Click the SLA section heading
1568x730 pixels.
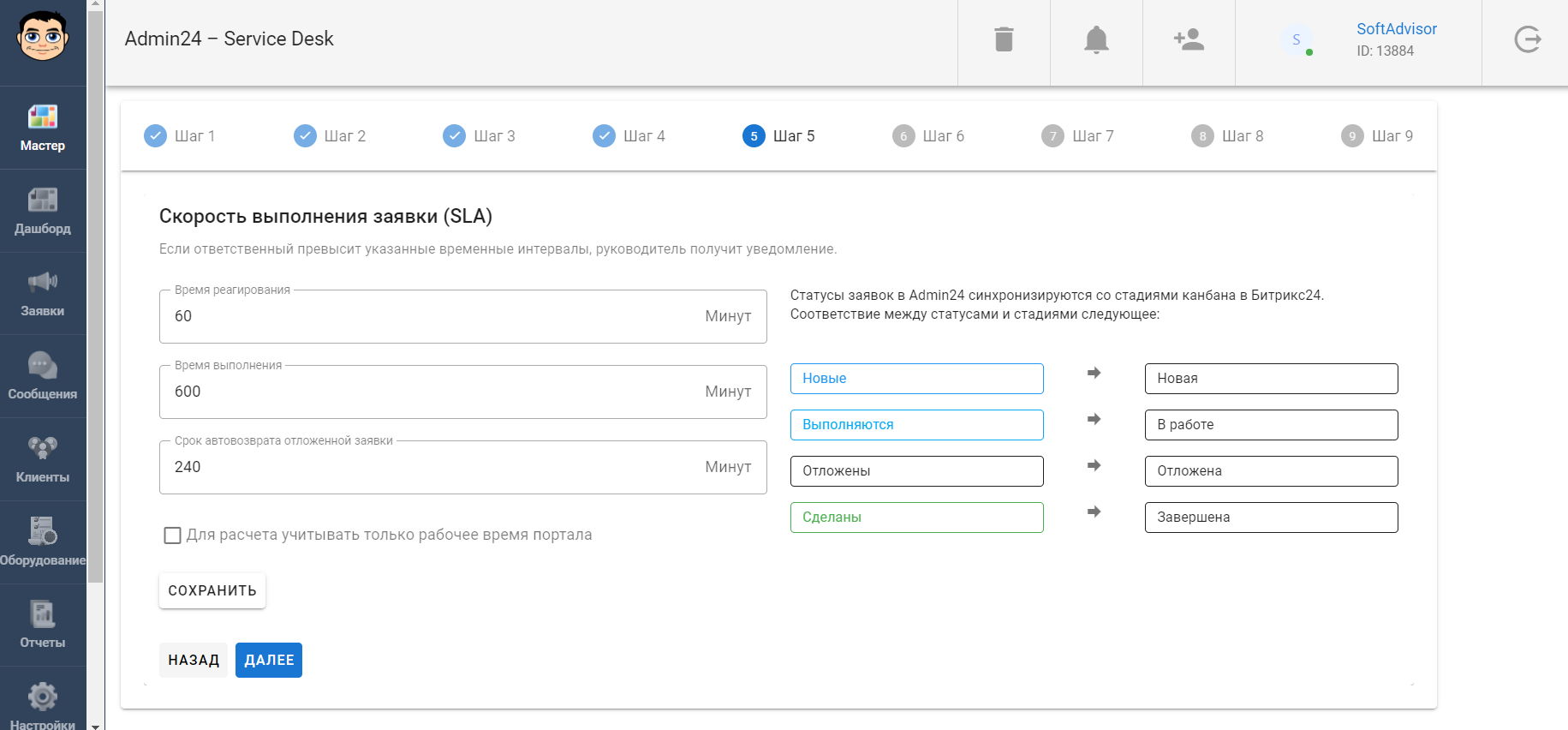(325, 216)
